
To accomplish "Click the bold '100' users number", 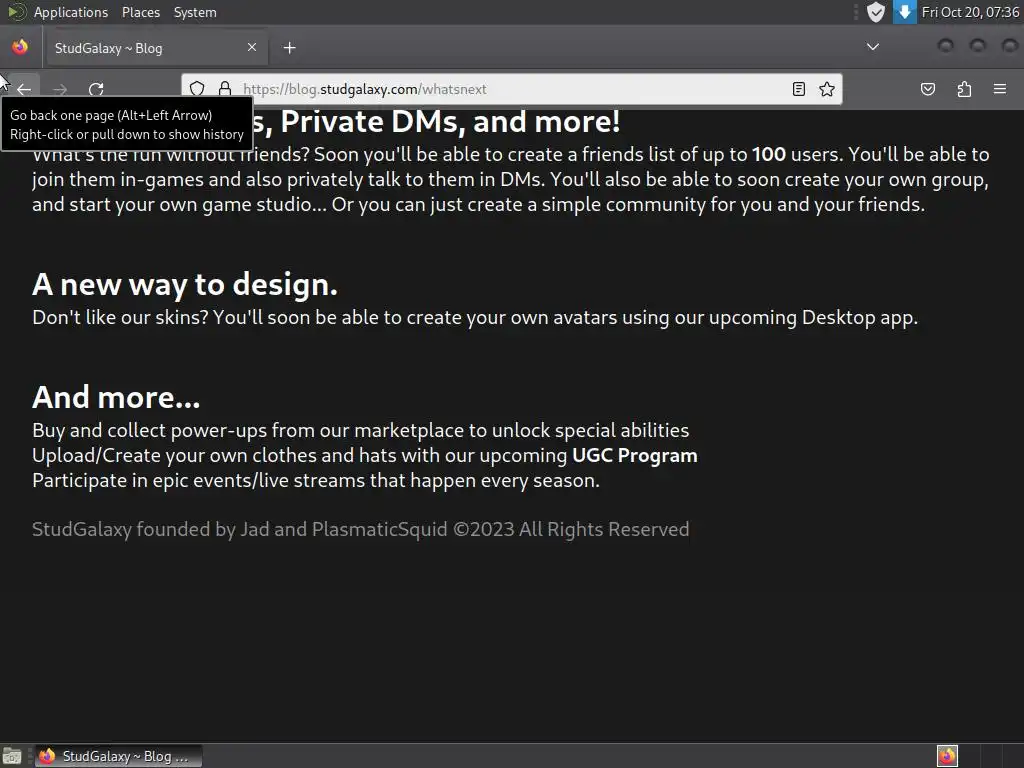I will pos(769,154).
